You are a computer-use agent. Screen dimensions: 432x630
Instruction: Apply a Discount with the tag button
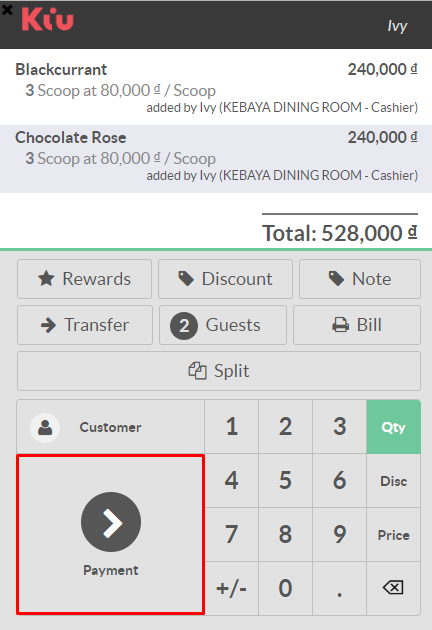point(225,279)
